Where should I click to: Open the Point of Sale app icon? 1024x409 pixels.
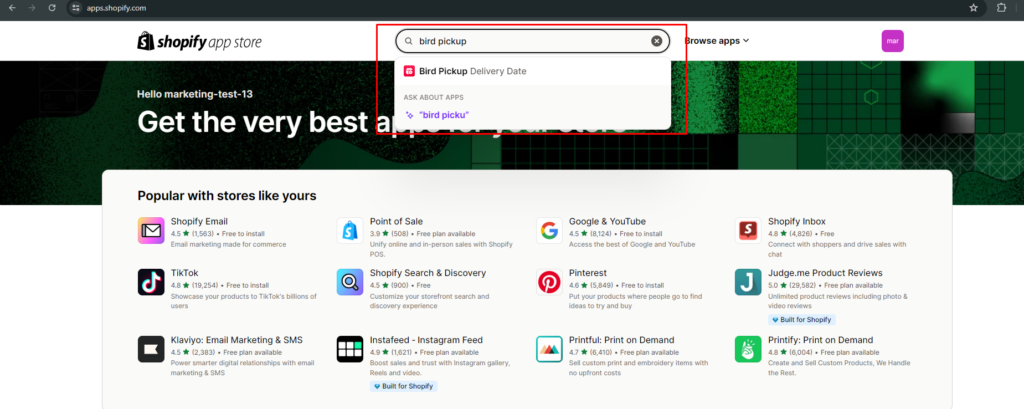350,231
